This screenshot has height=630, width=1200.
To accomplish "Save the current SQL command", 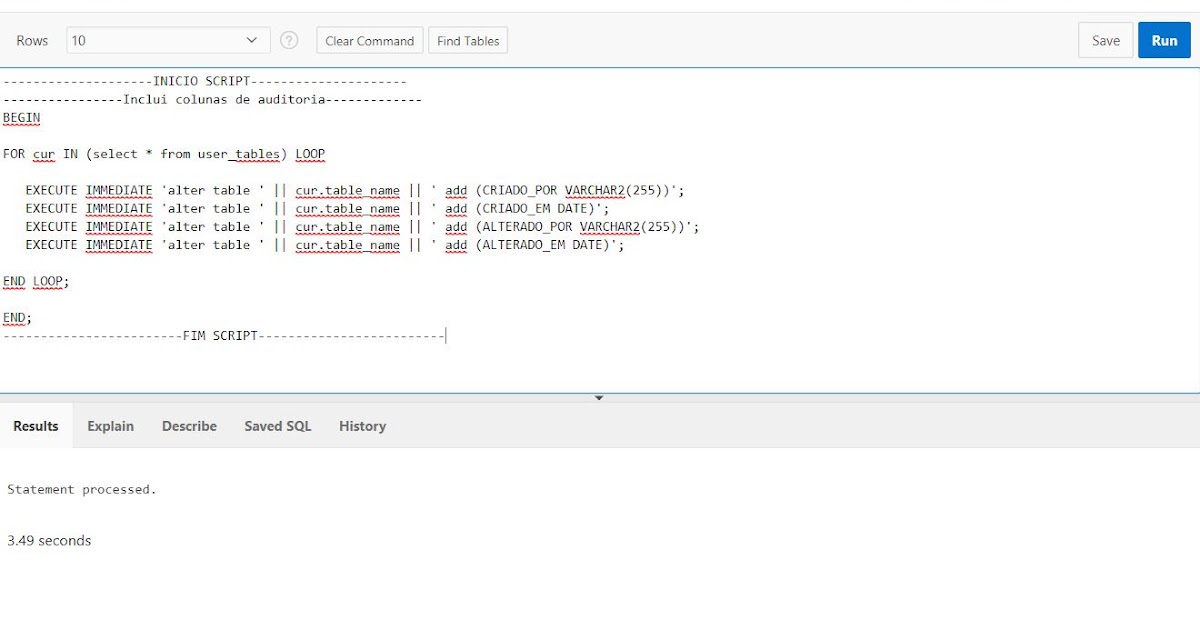I will (1105, 40).
